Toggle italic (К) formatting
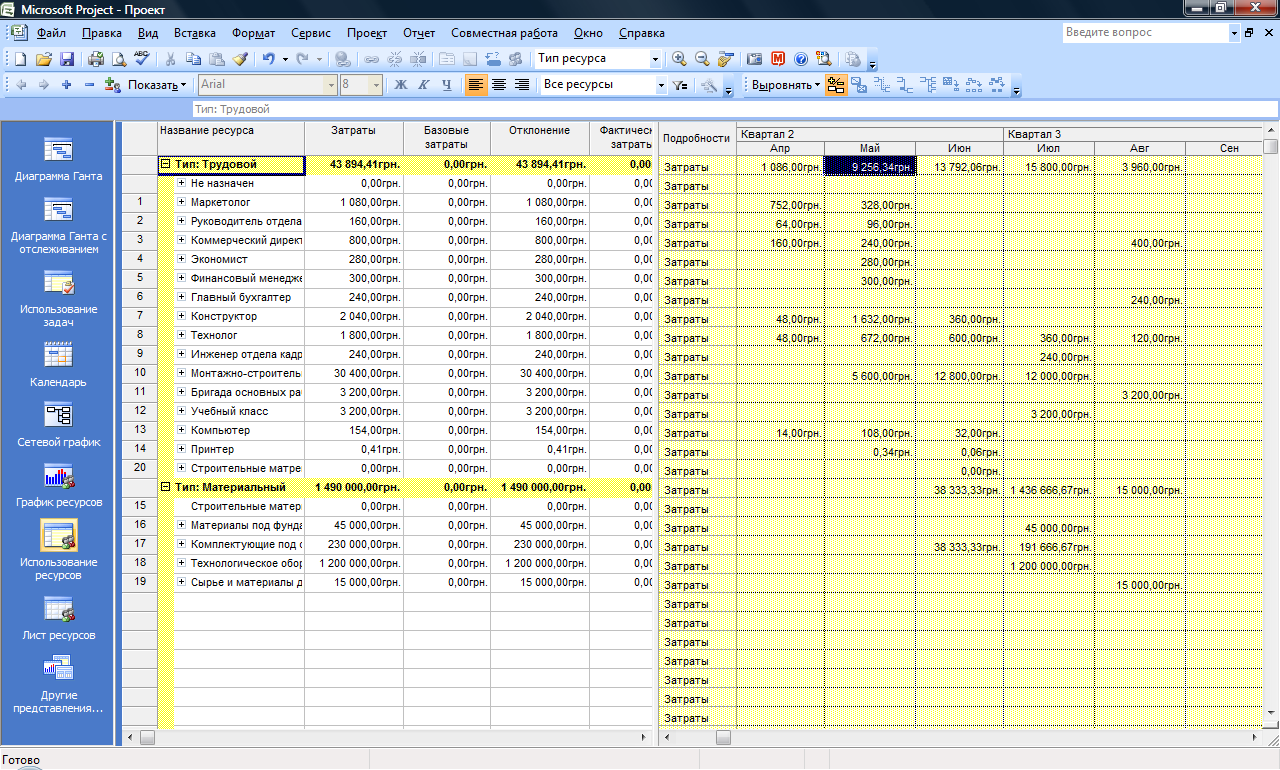The height and width of the screenshot is (770, 1280). pos(424,85)
